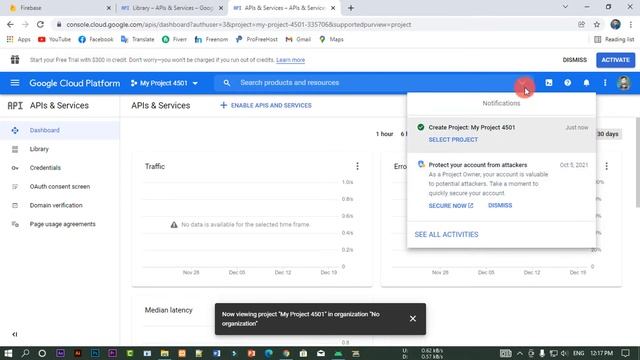This screenshot has height=360, width=640.
Task: Click See All Activities link
Action: click(447, 235)
